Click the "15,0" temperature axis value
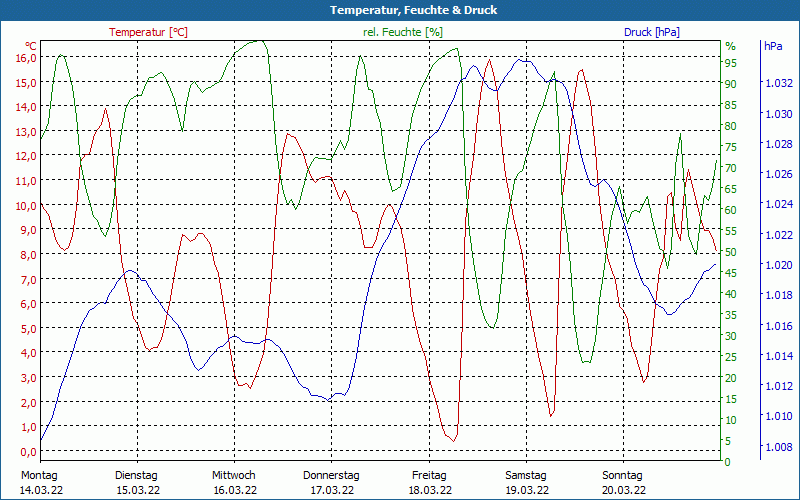The width and height of the screenshot is (800, 500). point(26,83)
